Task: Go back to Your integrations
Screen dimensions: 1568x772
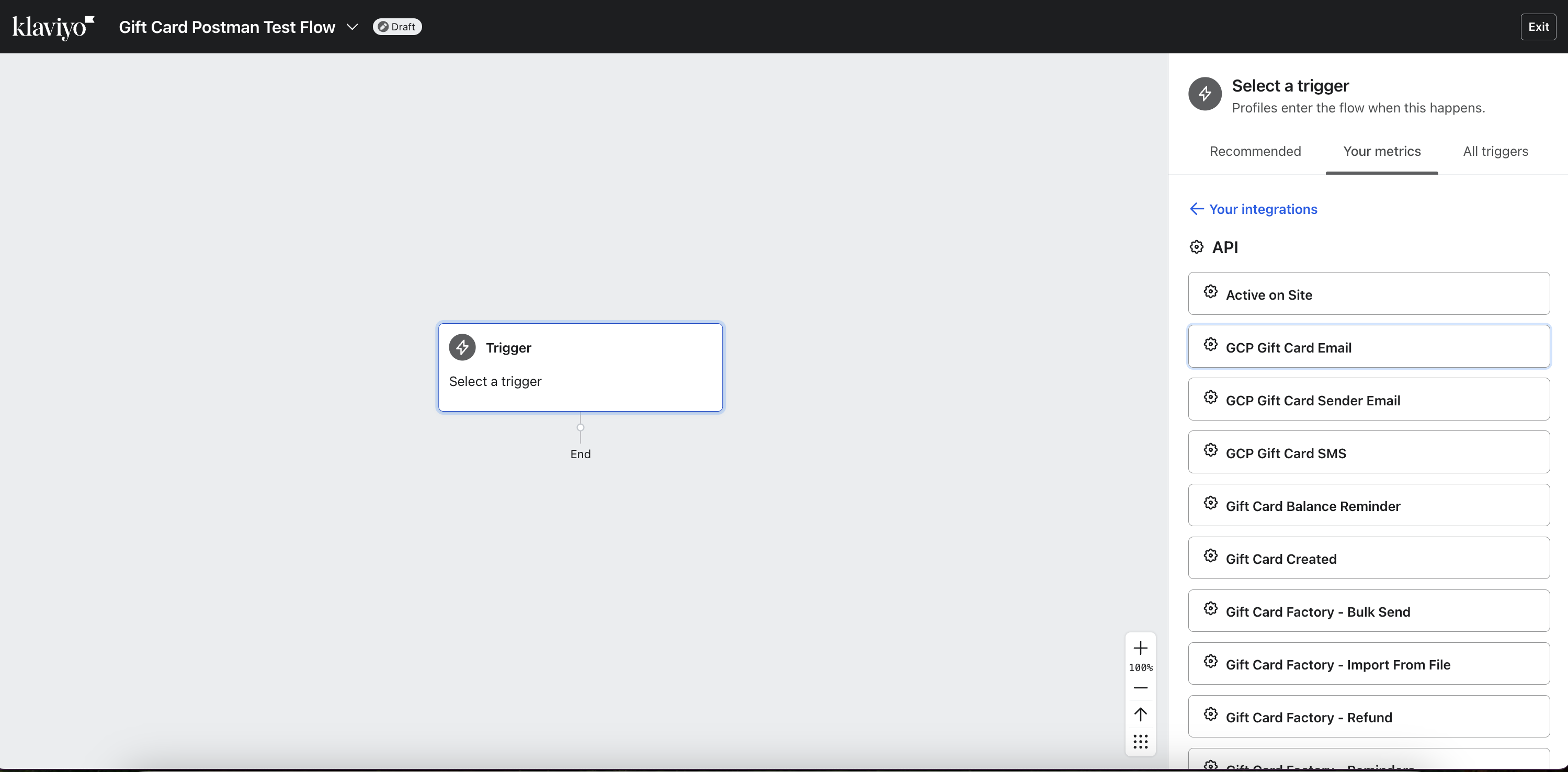Action: click(1253, 209)
